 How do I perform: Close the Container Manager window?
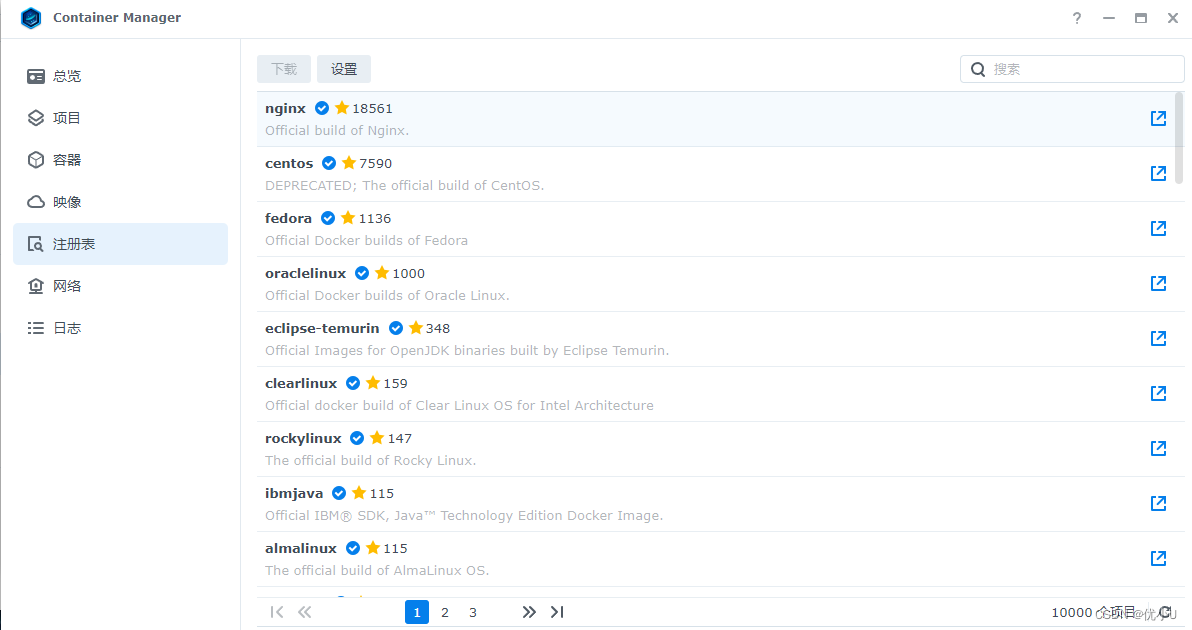pos(1173,18)
